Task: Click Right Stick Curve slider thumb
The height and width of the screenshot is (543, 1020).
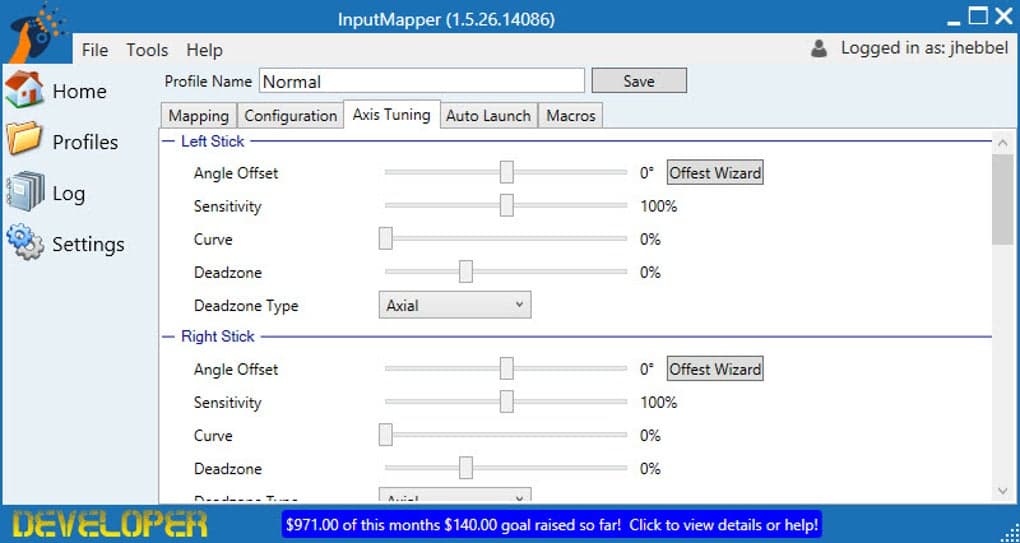Action: pyautogui.click(x=386, y=434)
